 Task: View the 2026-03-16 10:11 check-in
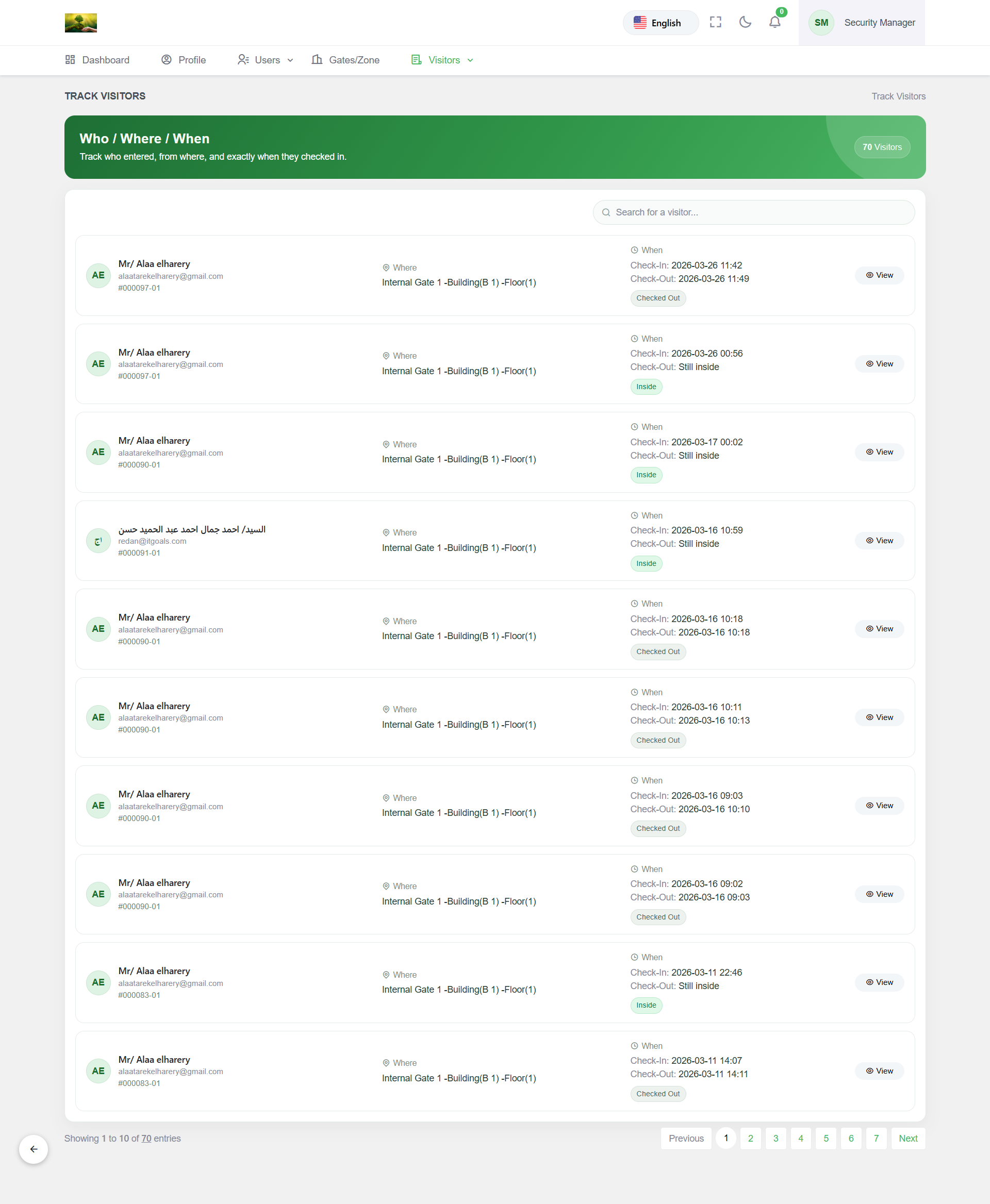click(879, 717)
